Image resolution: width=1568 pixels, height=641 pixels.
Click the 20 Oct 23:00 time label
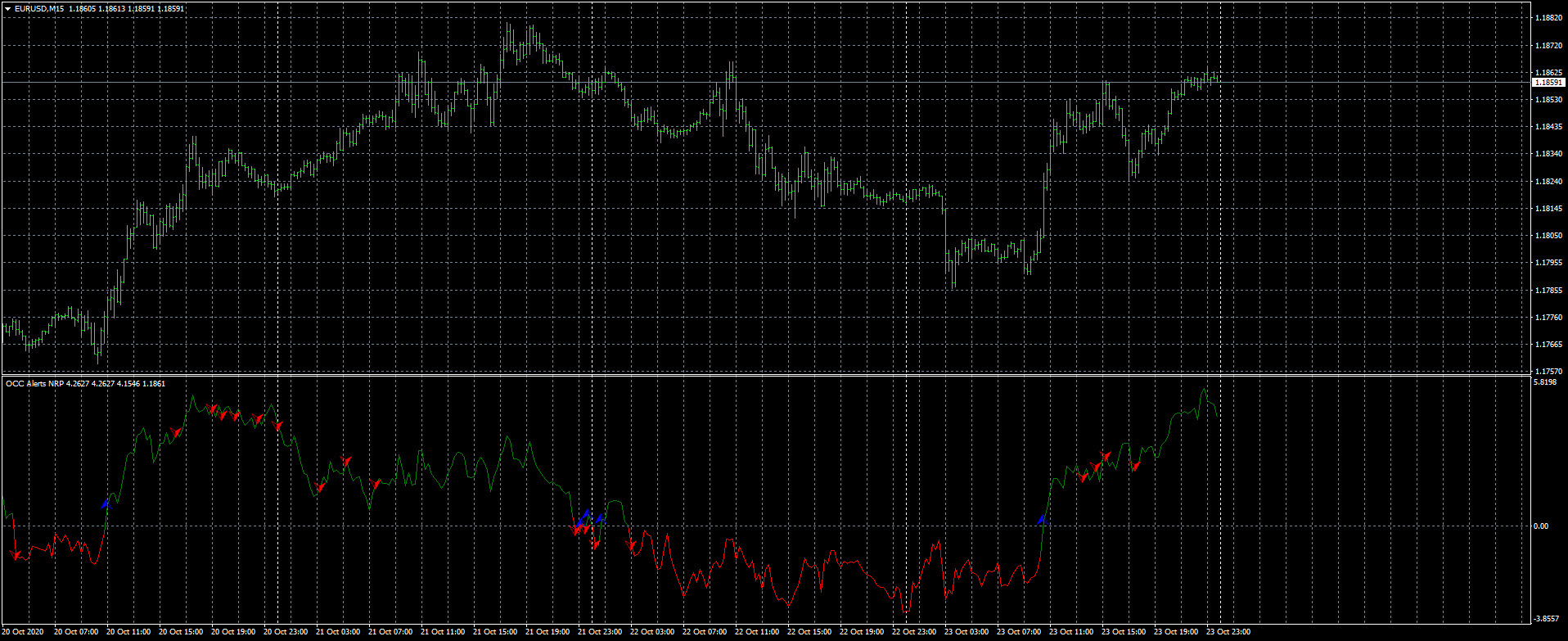pyautogui.click(x=286, y=632)
